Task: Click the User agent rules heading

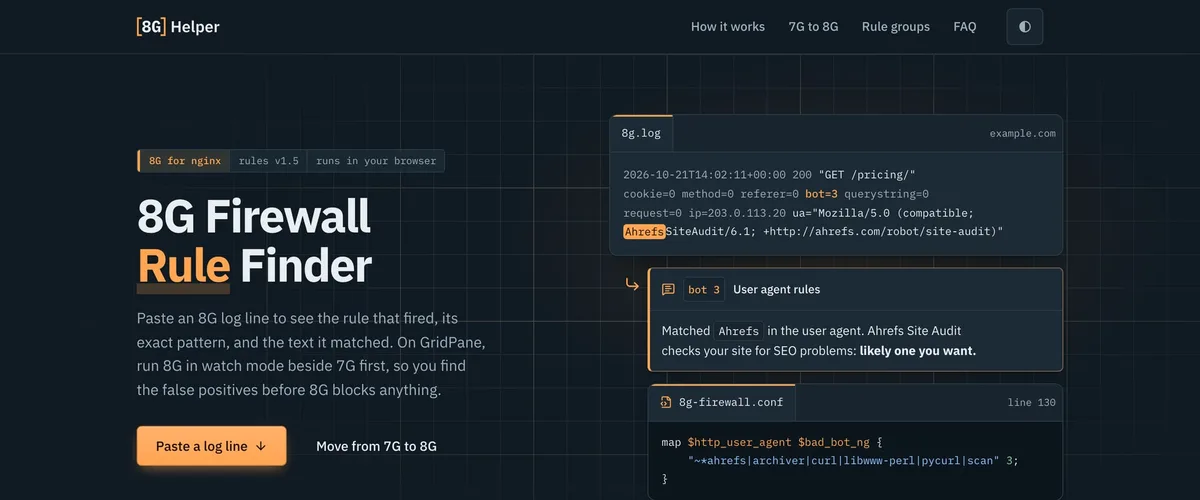Action: pos(777,290)
